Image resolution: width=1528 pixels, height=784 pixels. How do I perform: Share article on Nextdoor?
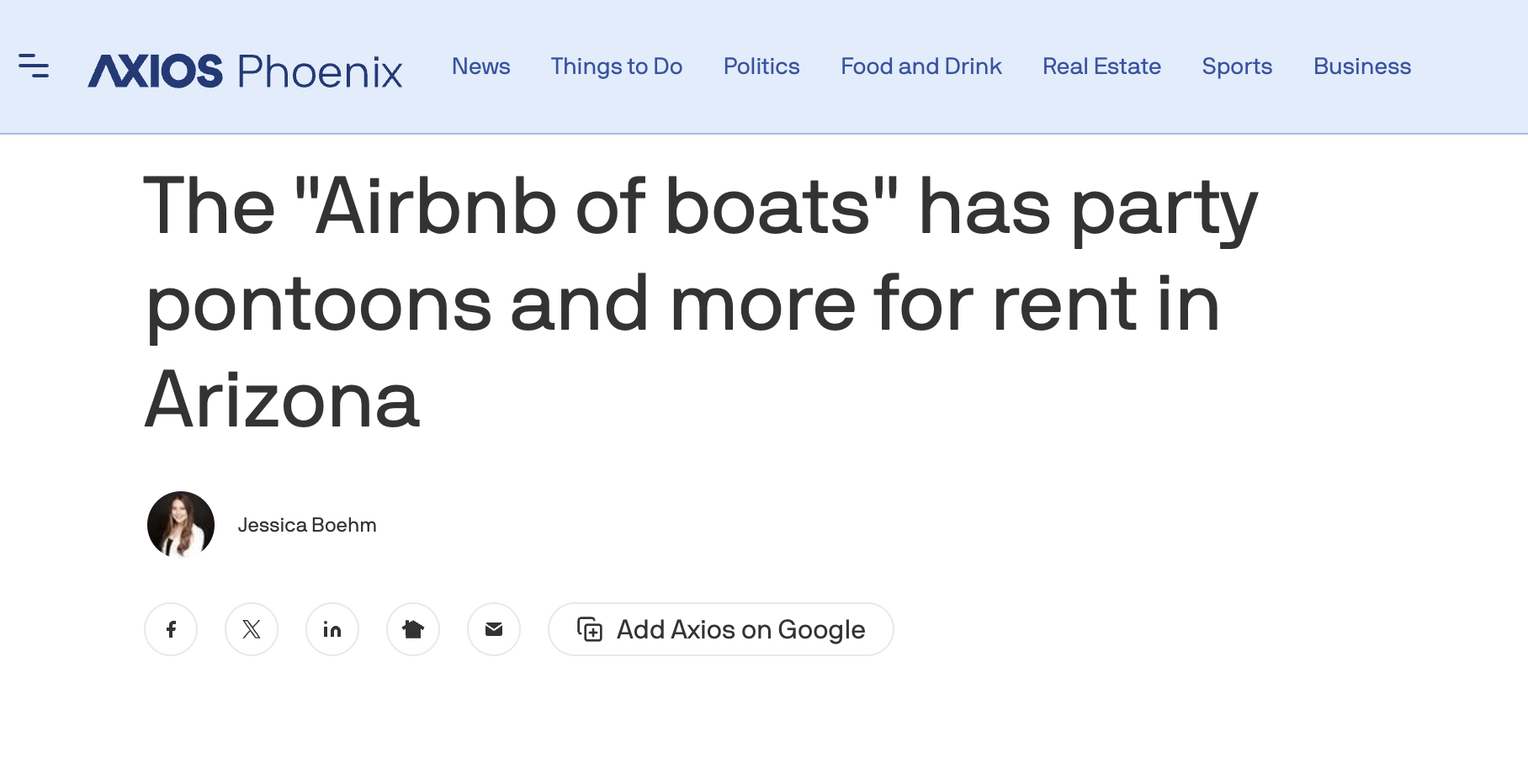(x=413, y=629)
